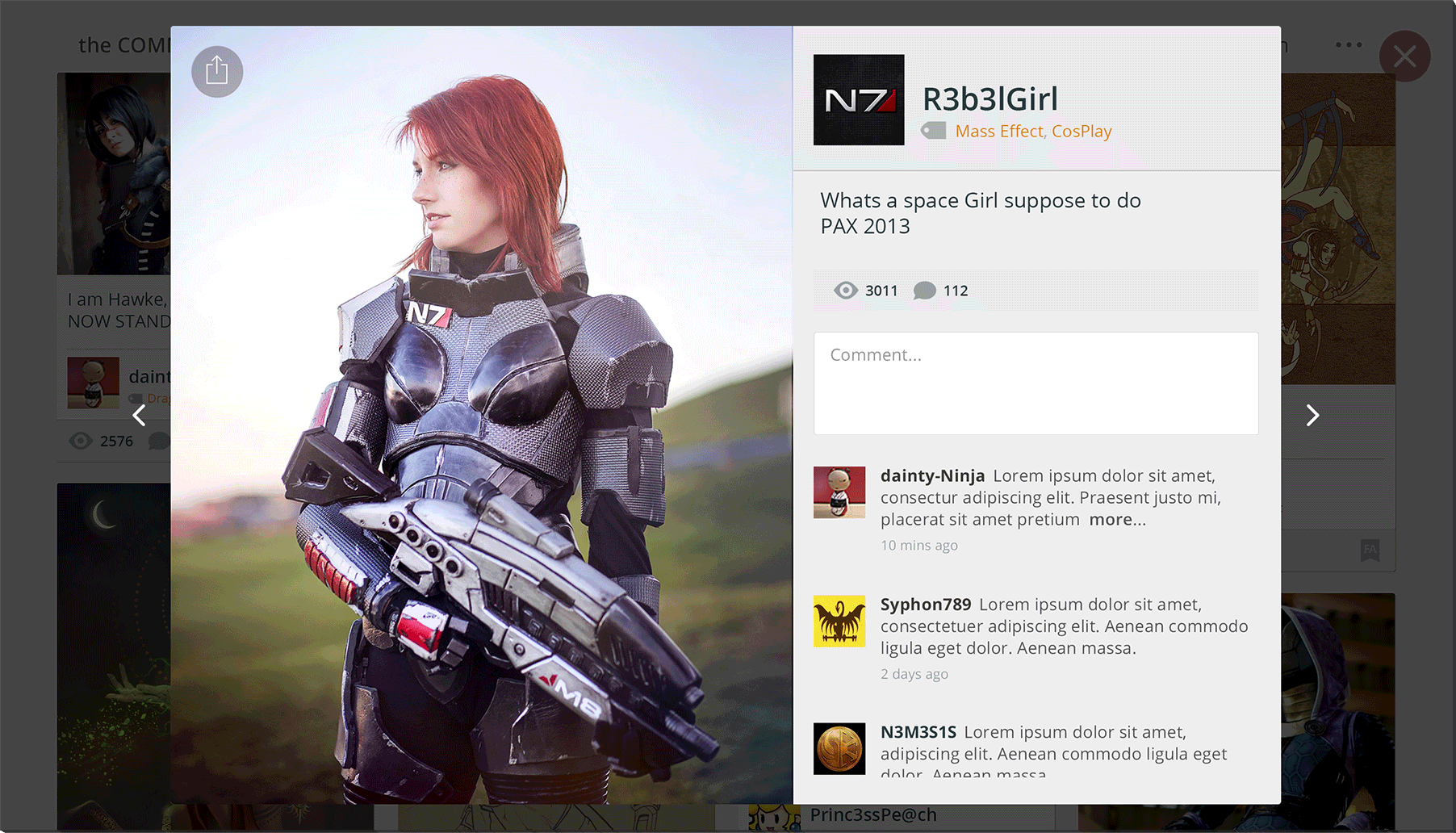
Task: Click the 10 mins ago timestamp
Action: [919, 546]
